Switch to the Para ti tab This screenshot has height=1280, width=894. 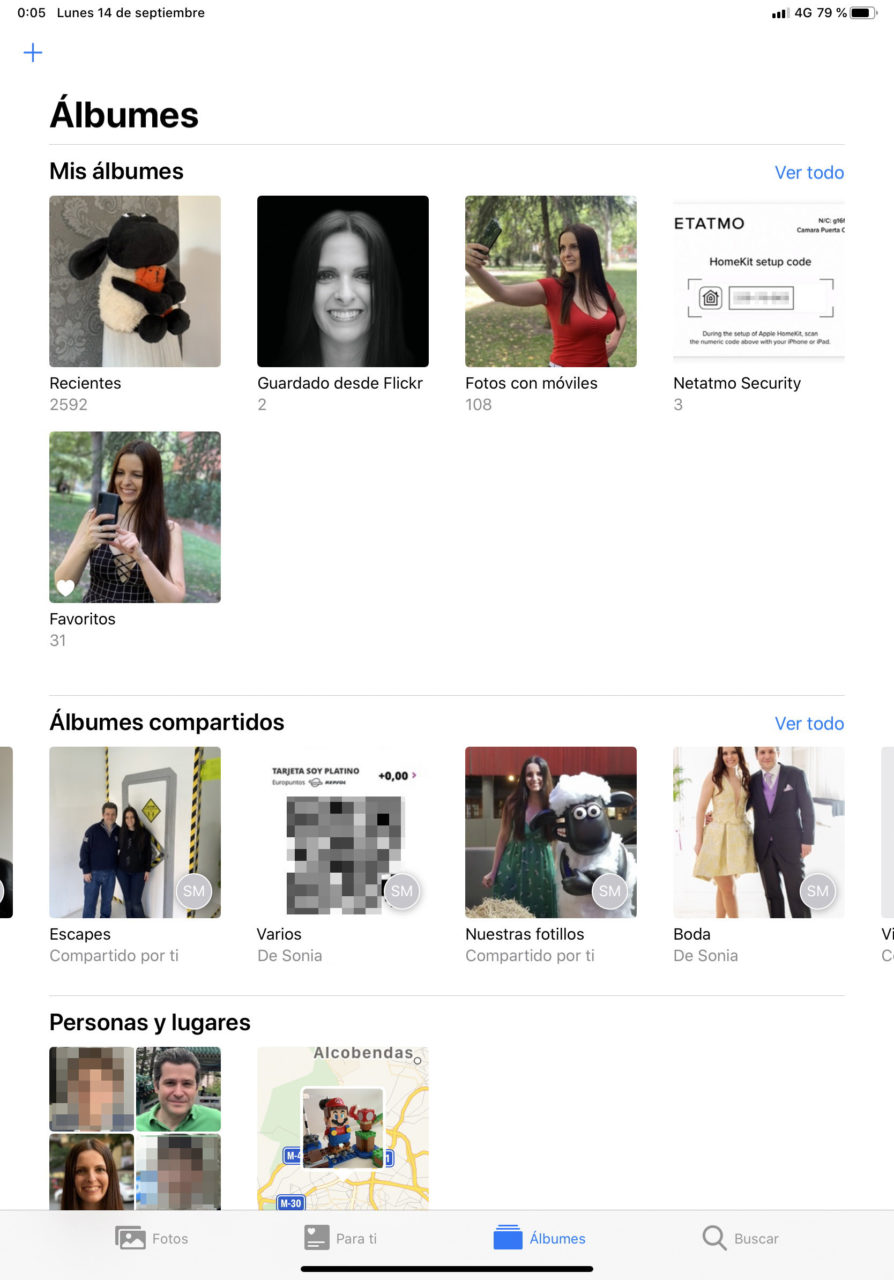tap(341, 1238)
